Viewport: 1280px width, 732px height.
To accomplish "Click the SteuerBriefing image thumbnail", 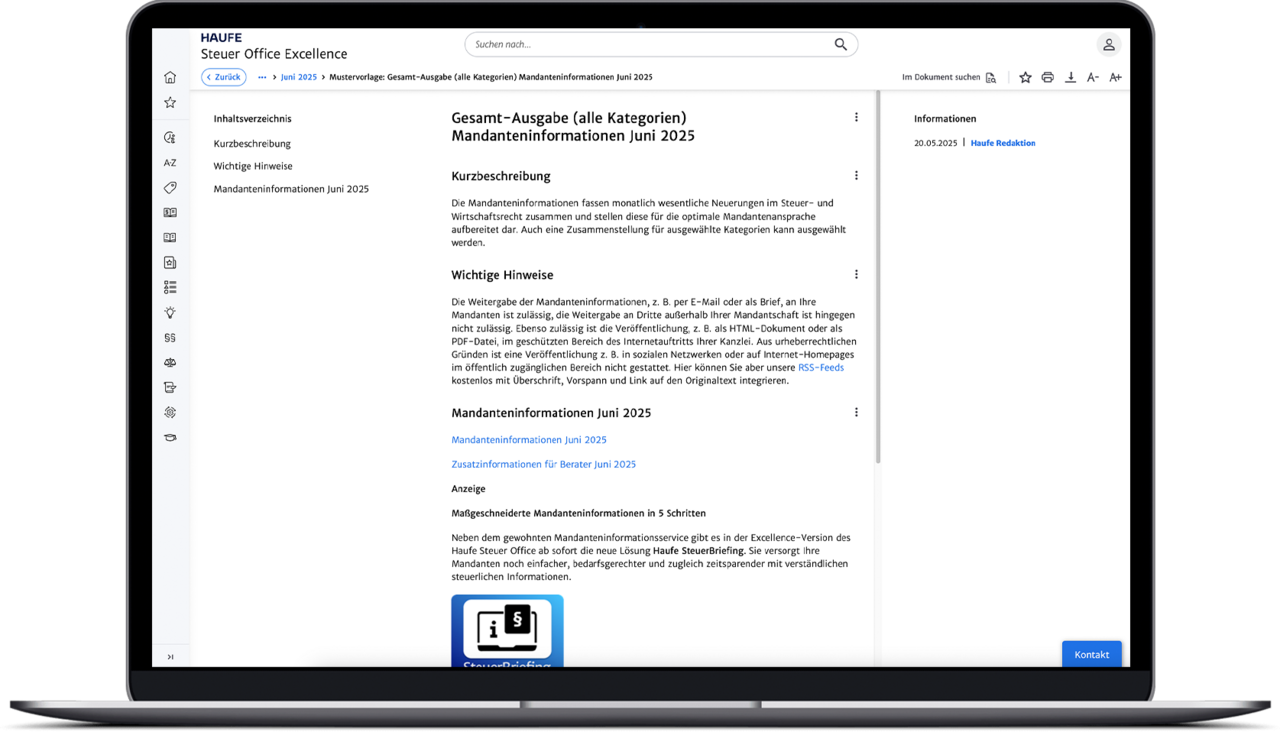I will (507, 631).
